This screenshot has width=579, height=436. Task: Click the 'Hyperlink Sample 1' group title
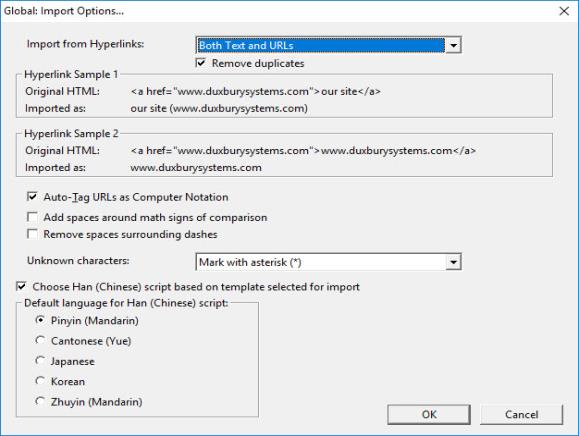[71, 74]
